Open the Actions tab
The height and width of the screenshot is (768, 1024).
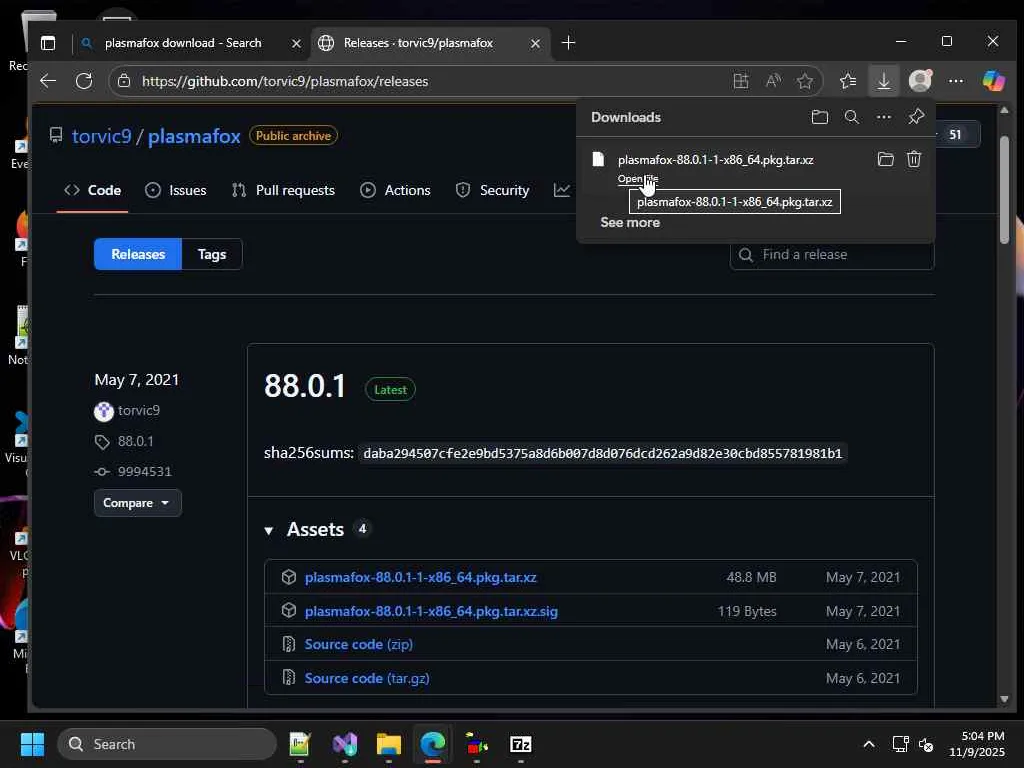click(395, 190)
